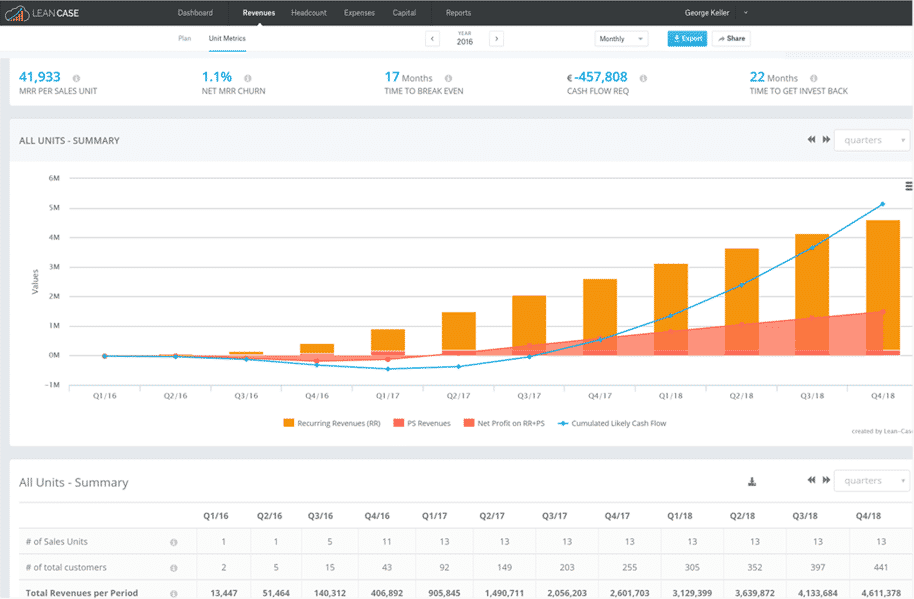This screenshot has width=914, height=599.
Task: Click info icon next to Net MRR Churn
Action: point(247,78)
